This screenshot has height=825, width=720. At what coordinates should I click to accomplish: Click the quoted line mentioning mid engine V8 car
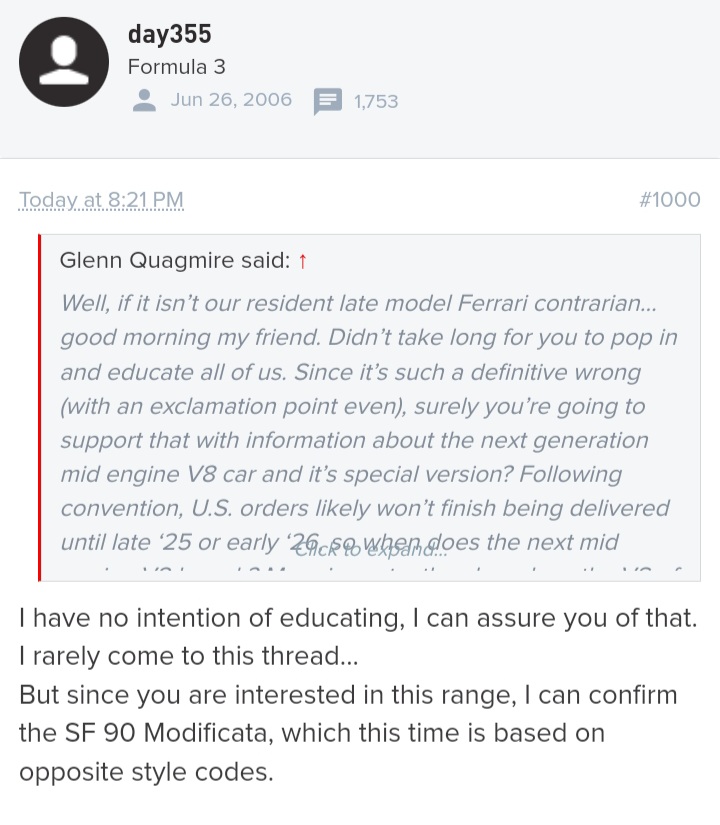(341, 475)
